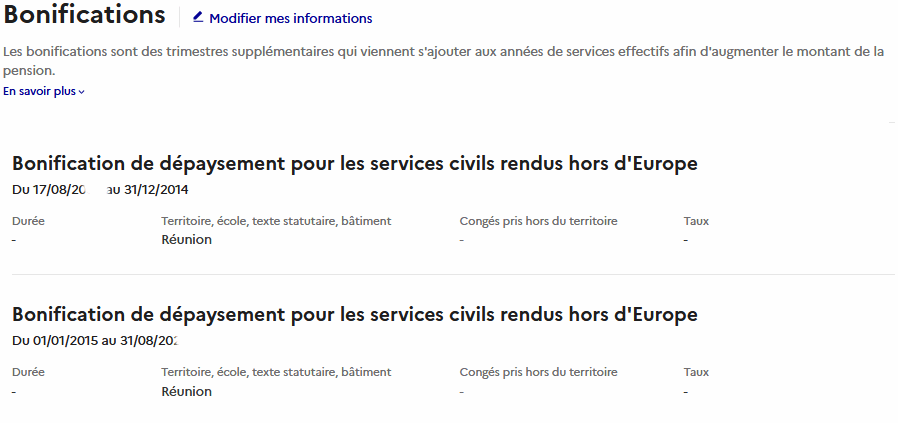Click the Durée label in first entry
The height and width of the screenshot is (423, 898).
[28, 221]
